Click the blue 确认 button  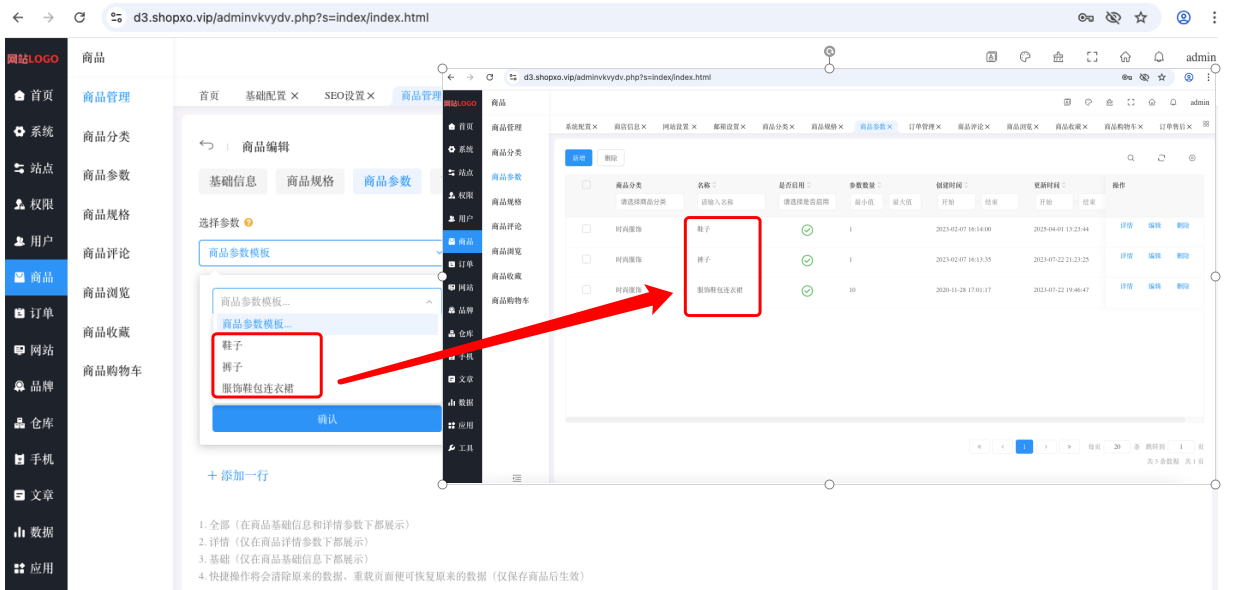click(327, 419)
